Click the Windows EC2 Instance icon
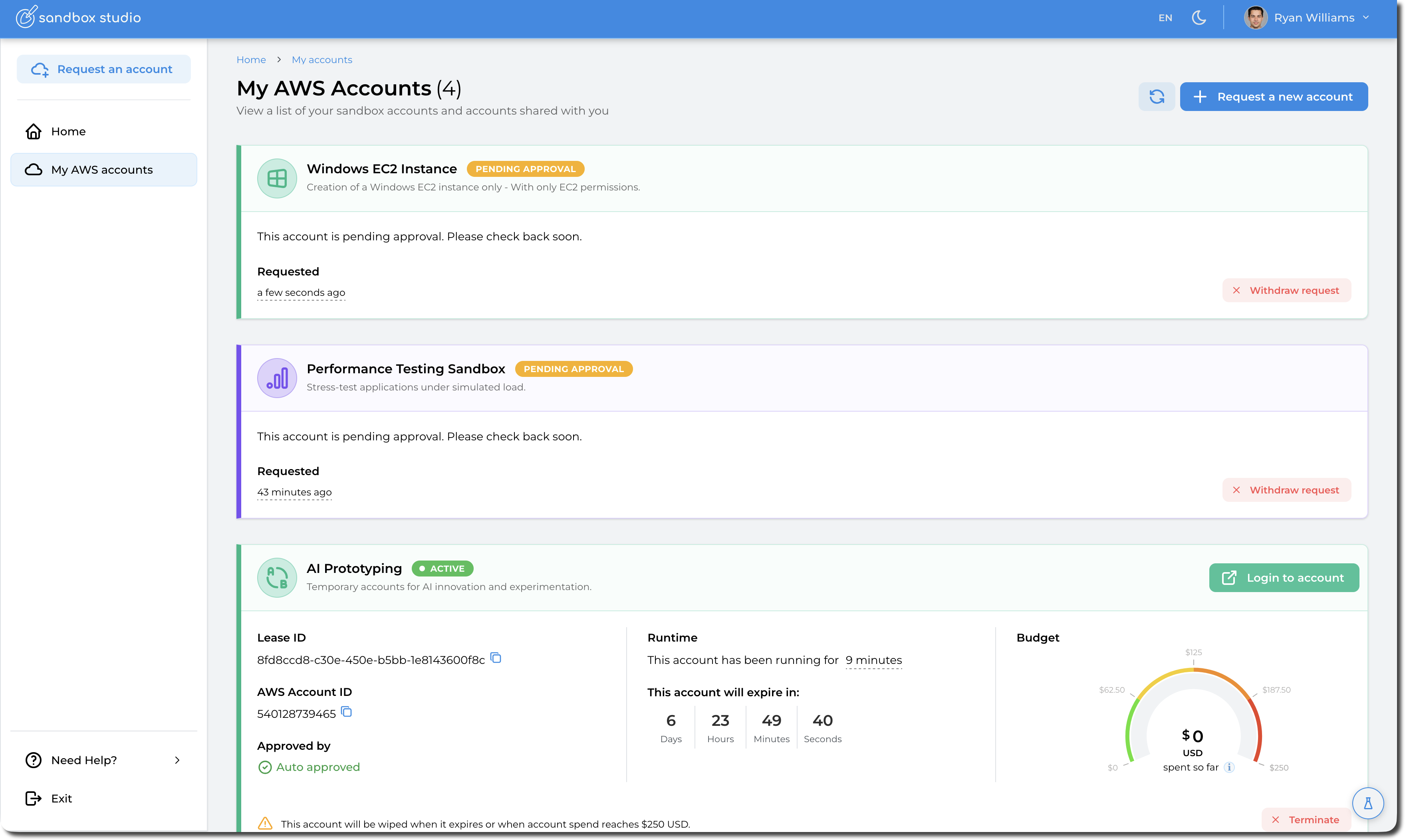Image resolution: width=1405 pixels, height=840 pixels. coord(277,178)
